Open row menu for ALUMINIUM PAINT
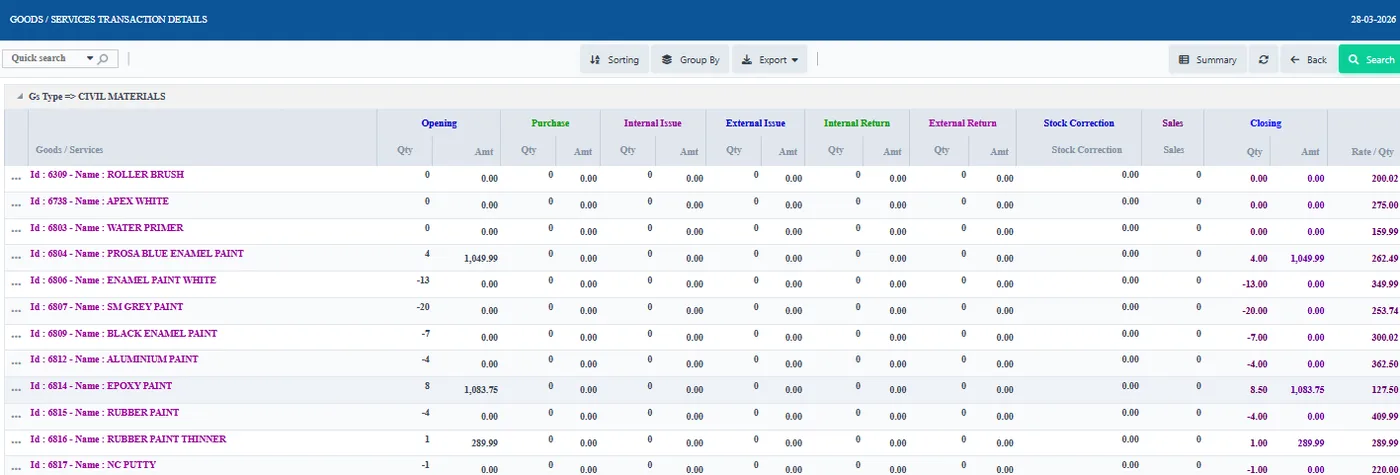The height and width of the screenshot is (475, 1400). 15,362
